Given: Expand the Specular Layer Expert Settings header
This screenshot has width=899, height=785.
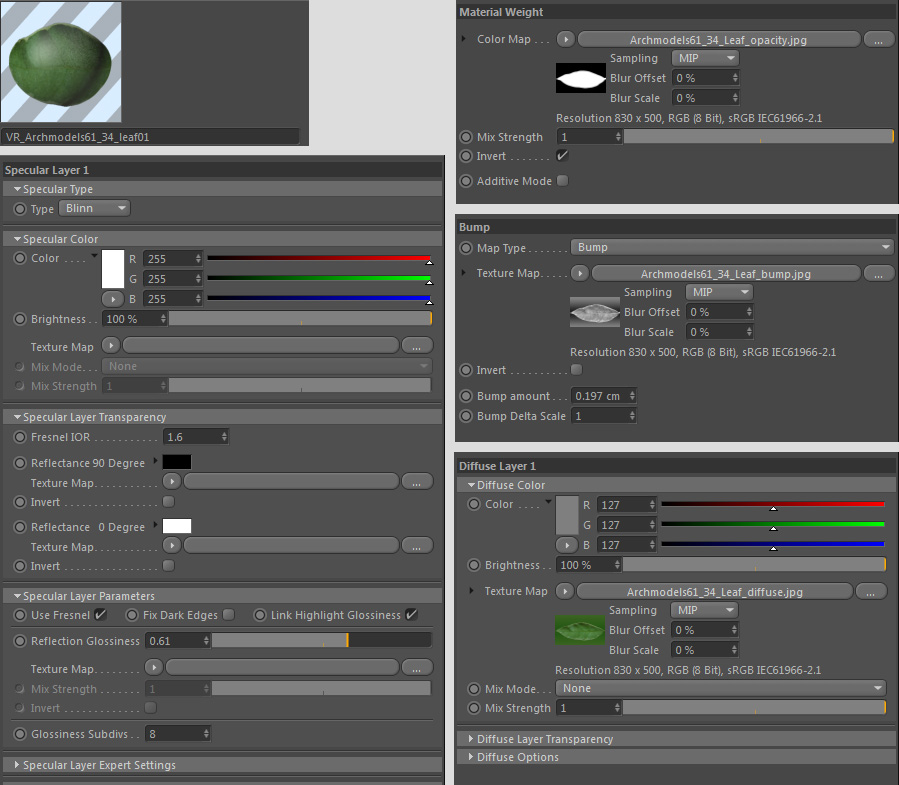Looking at the screenshot, I should pyautogui.click(x=99, y=765).
